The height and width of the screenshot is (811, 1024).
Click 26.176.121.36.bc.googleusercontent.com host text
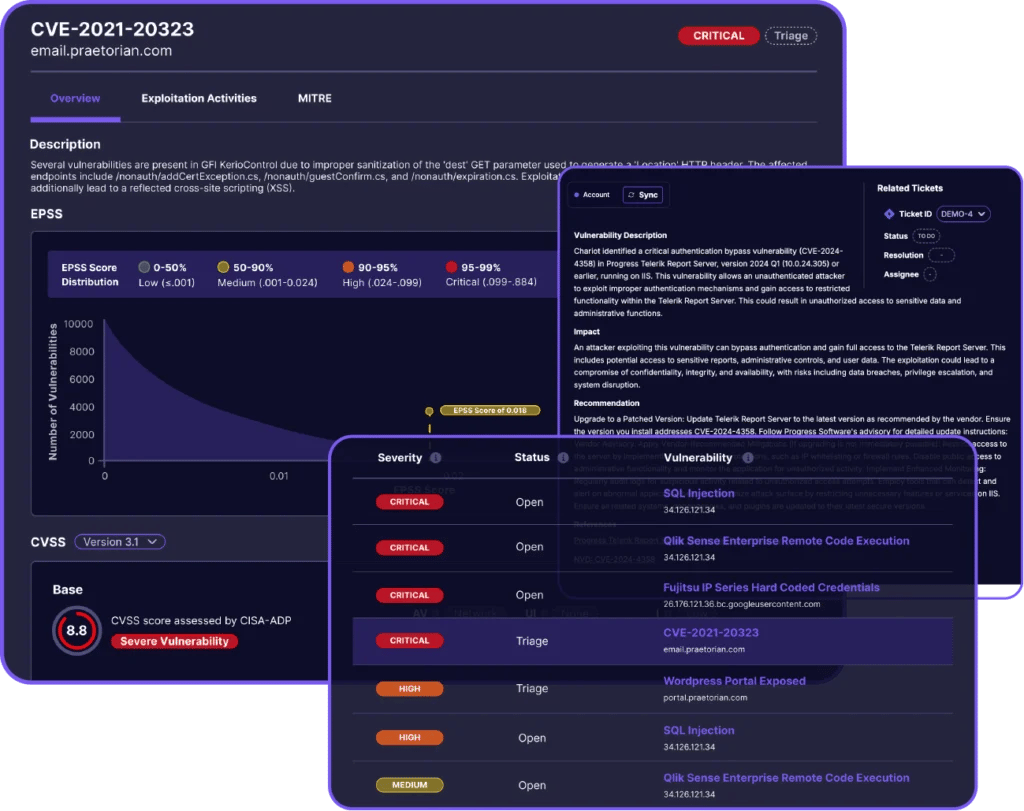pyautogui.click(x=742, y=604)
